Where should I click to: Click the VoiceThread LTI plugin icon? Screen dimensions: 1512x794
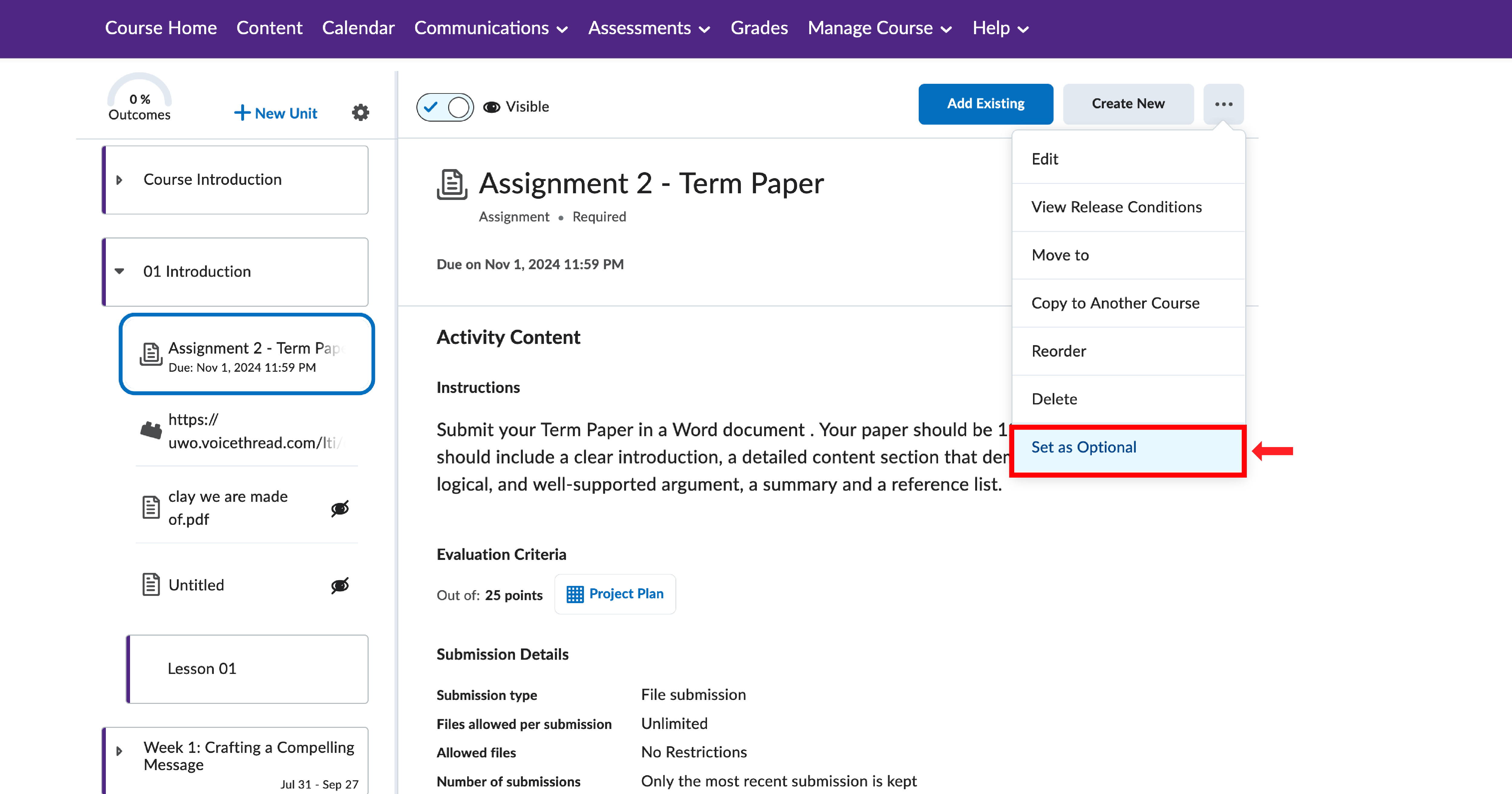(151, 430)
